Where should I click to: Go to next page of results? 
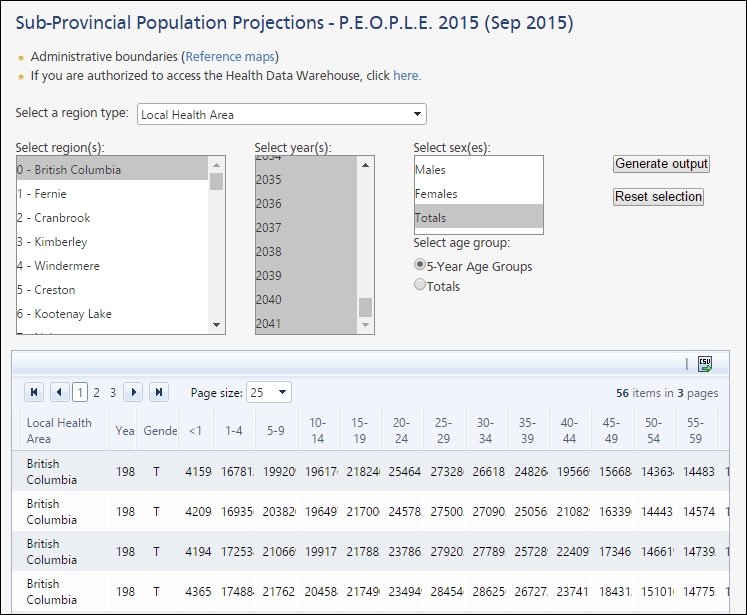click(133, 392)
